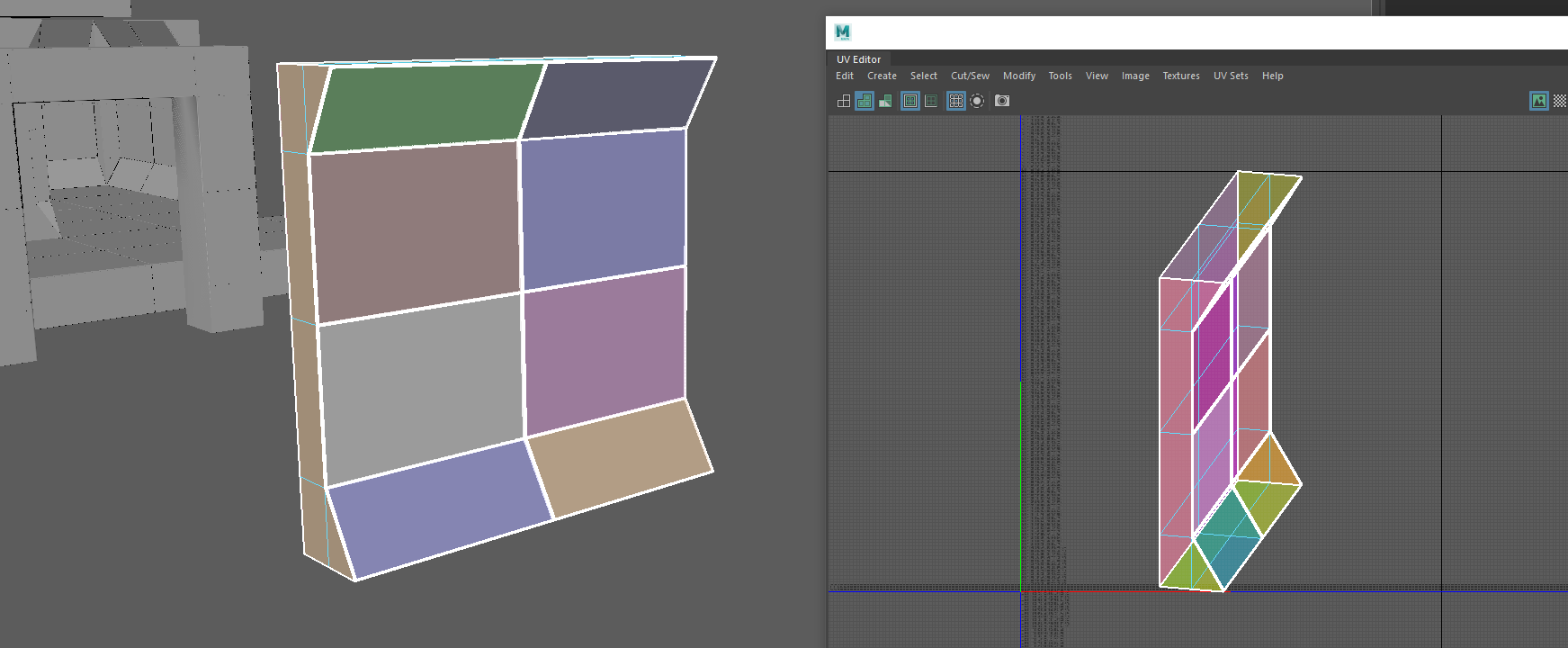The width and height of the screenshot is (1568, 648).
Task: Select the green top face of the mesh
Action: (x=427, y=106)
